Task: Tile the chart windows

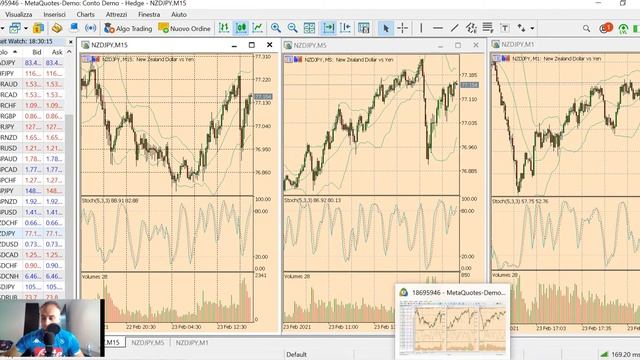Action: 309,28
